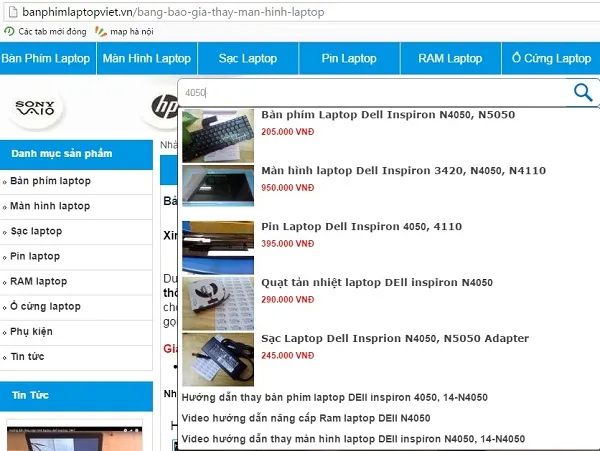Image resolution: width=600 pixels, height=451 pixels.
Task: Open 'Video hướng dẫn nâng cấp Ram' suggestion
Action: (x=306, y=418)
